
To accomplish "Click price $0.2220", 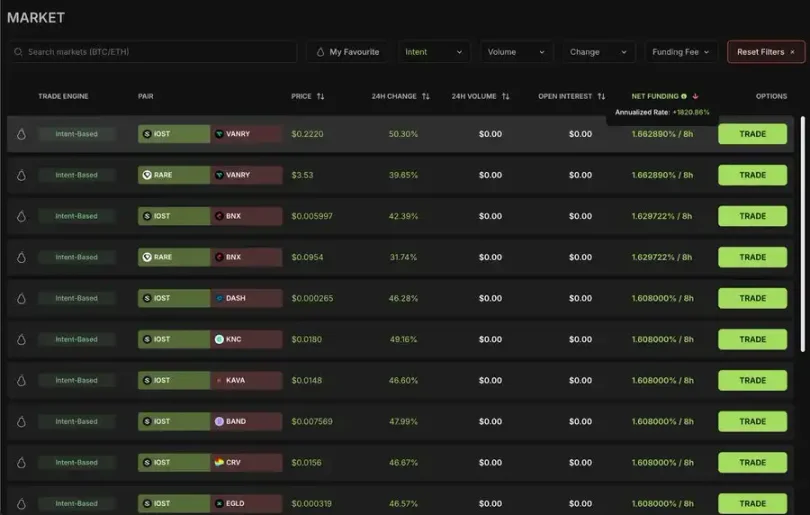I will [x=307, y=134].
